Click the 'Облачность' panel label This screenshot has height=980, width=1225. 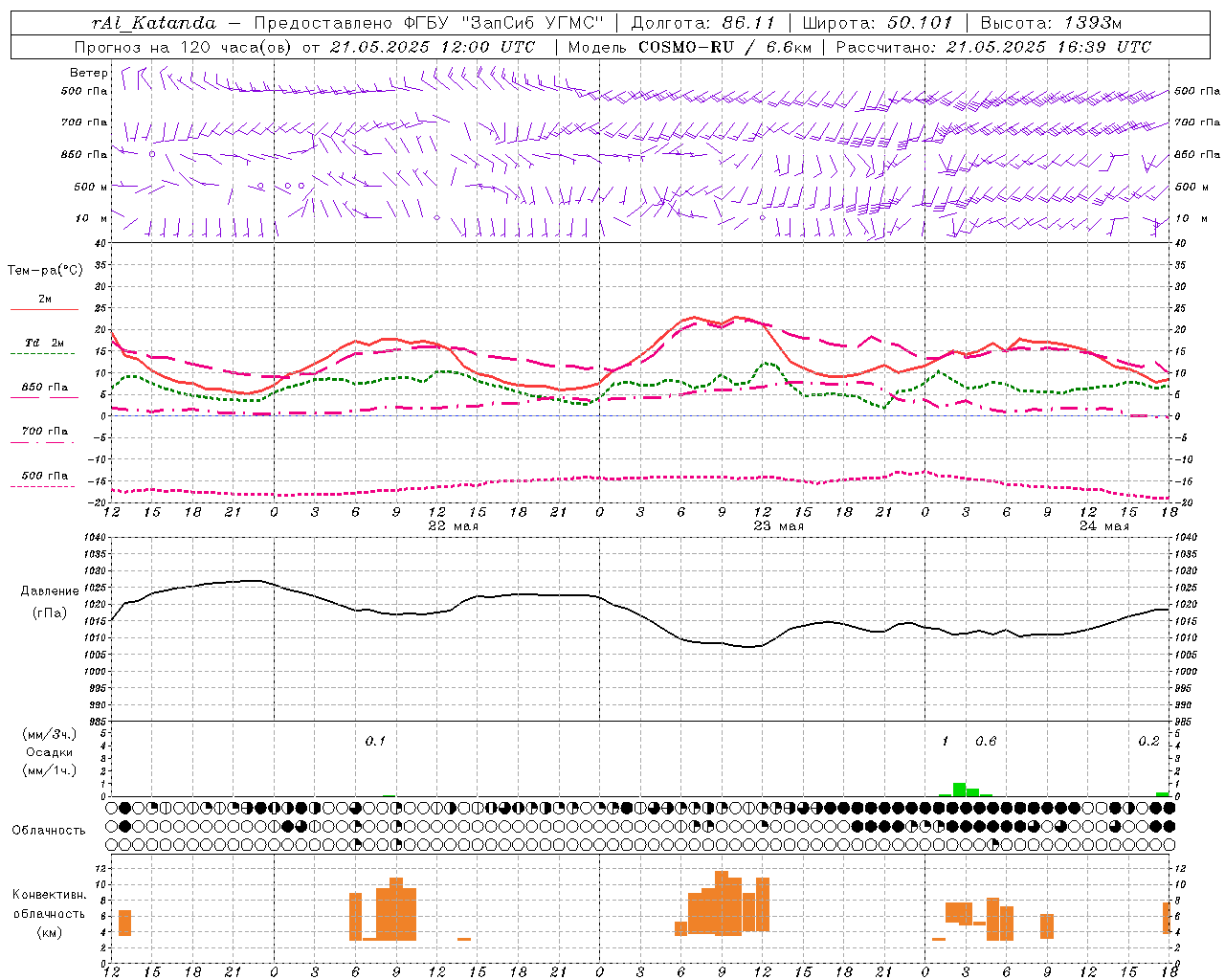point(49,831)
